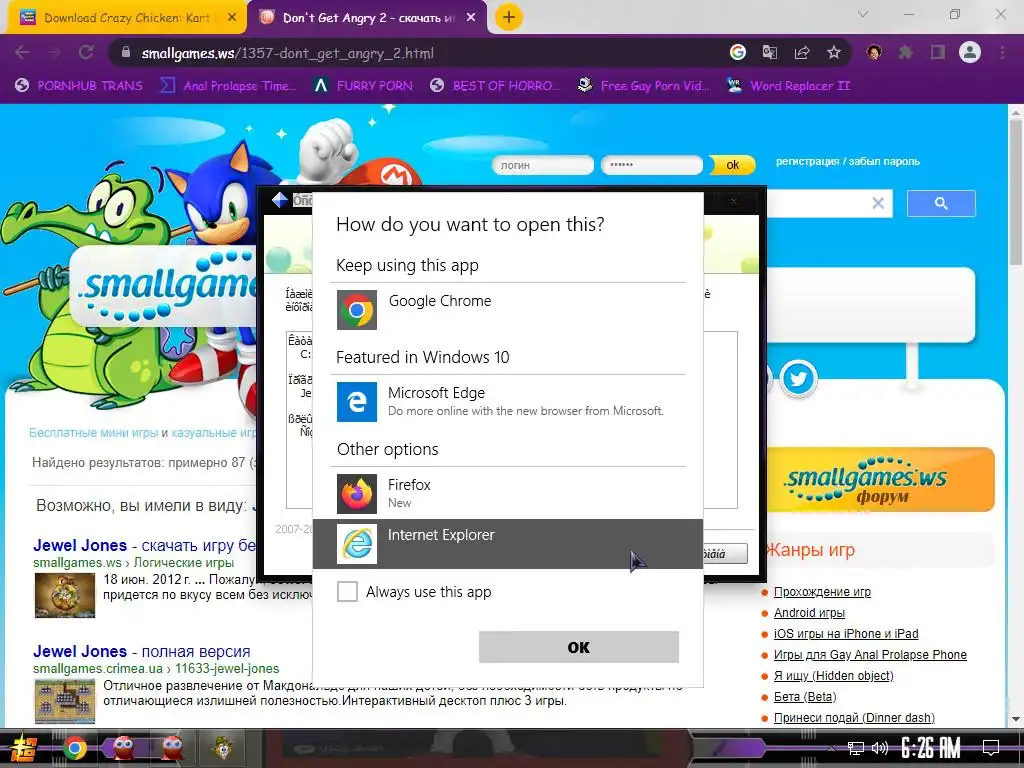Open the notification center icon

(991, 748)
